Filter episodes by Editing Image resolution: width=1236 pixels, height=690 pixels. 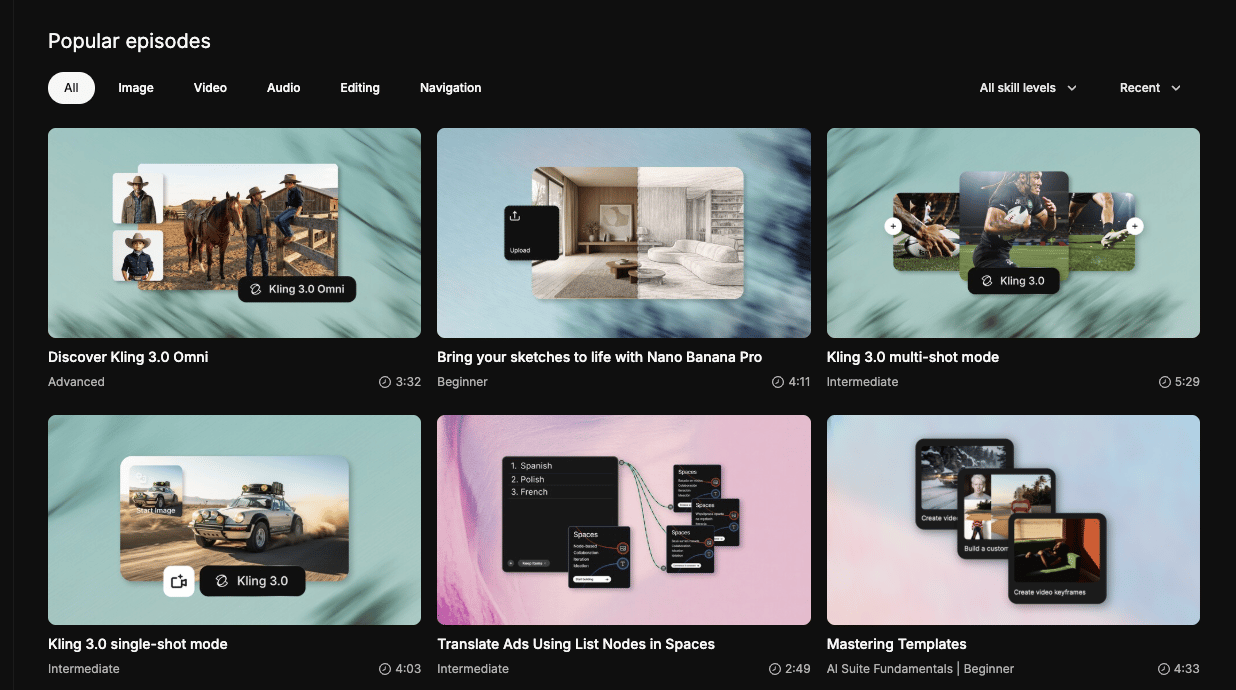pos(360,88)
